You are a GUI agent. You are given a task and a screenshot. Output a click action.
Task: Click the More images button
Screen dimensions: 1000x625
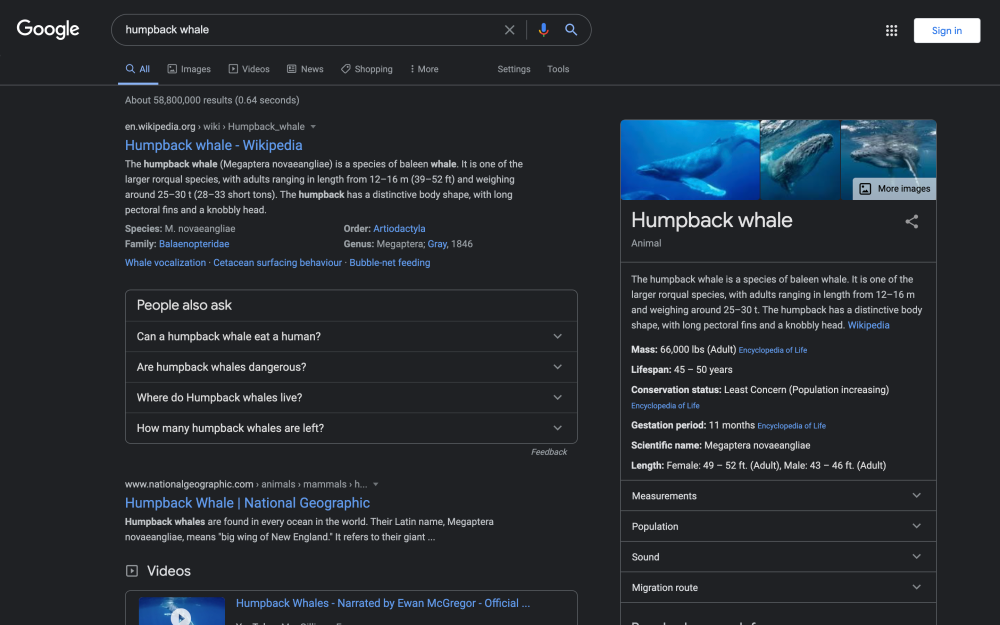tap(895, 189)
